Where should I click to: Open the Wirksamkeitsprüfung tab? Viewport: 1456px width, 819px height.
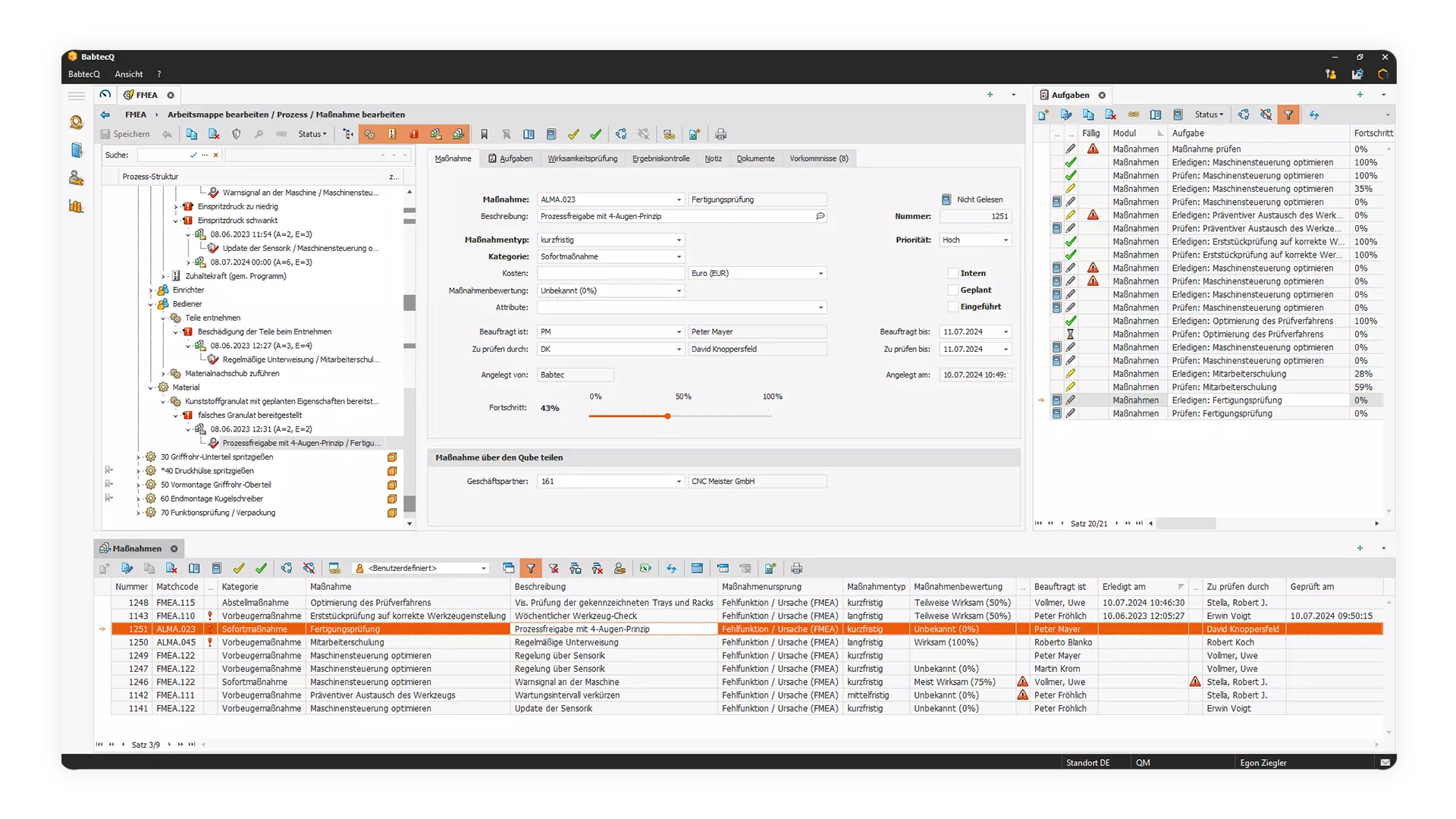coord(582,158)
